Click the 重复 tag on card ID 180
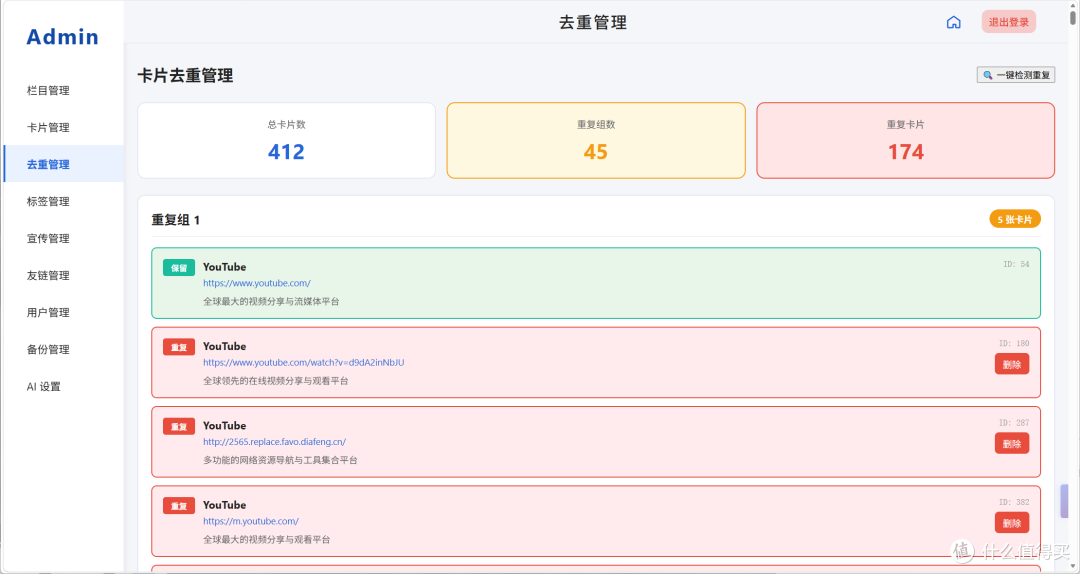The height and width of the screenshot is (574, 1080). tap(179, 347)
